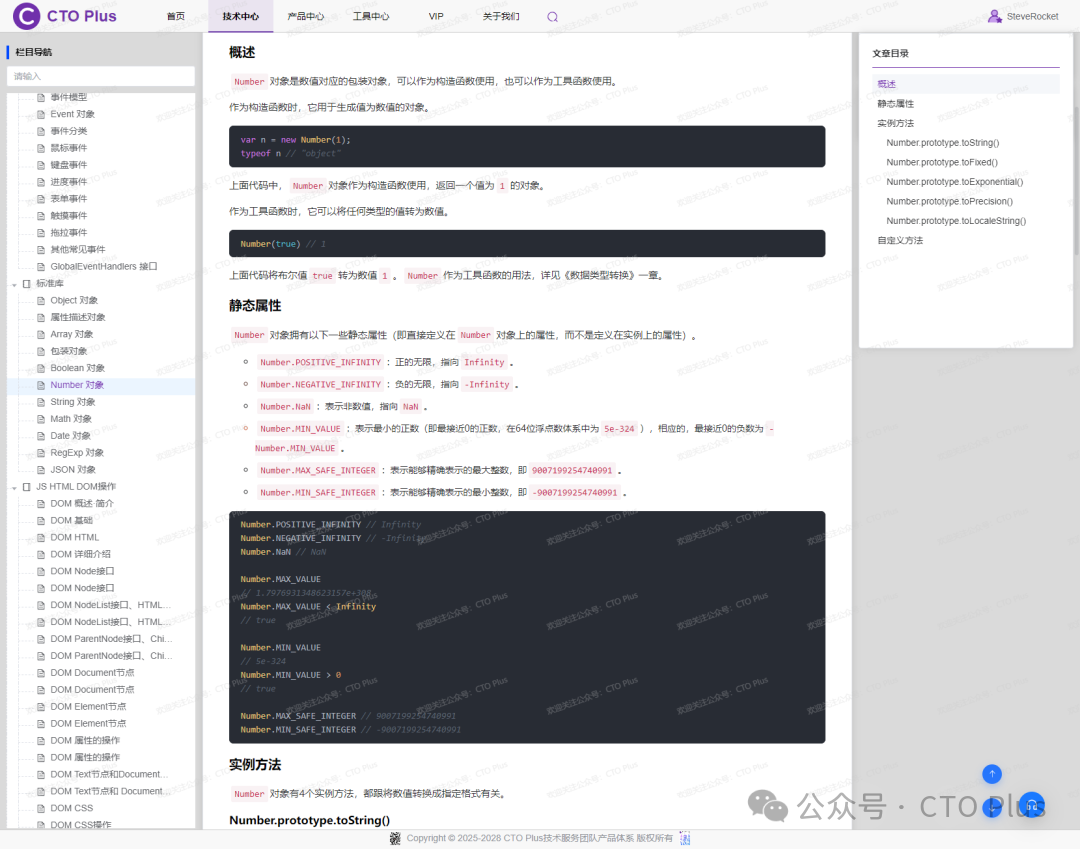Focus the 请输入 sidebar search field
The width and height of the screenshot is (1080, 849).
click(x=101, y=76)
